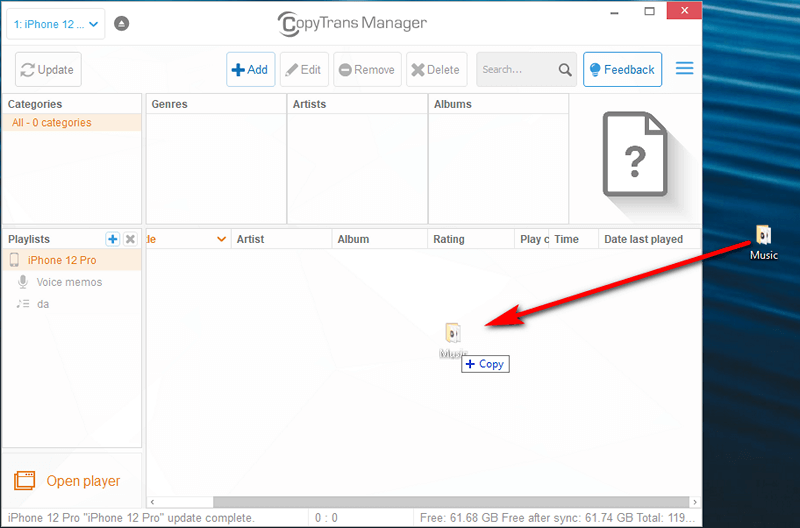800x528 pixels.
Task: Open the hamburger main menu
Action: (684, 68)
